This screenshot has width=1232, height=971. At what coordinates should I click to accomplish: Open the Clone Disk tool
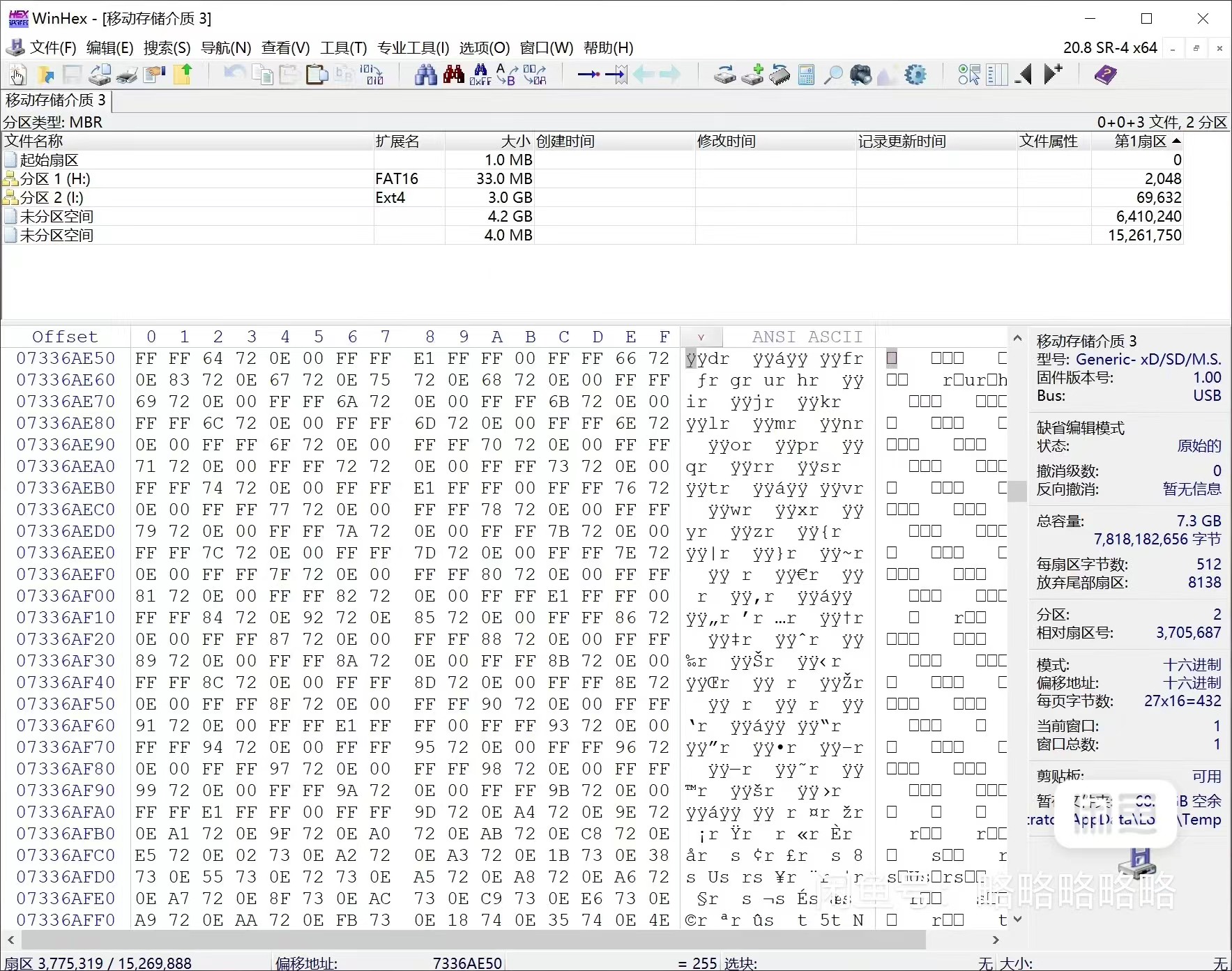click(x=752, y=75)
